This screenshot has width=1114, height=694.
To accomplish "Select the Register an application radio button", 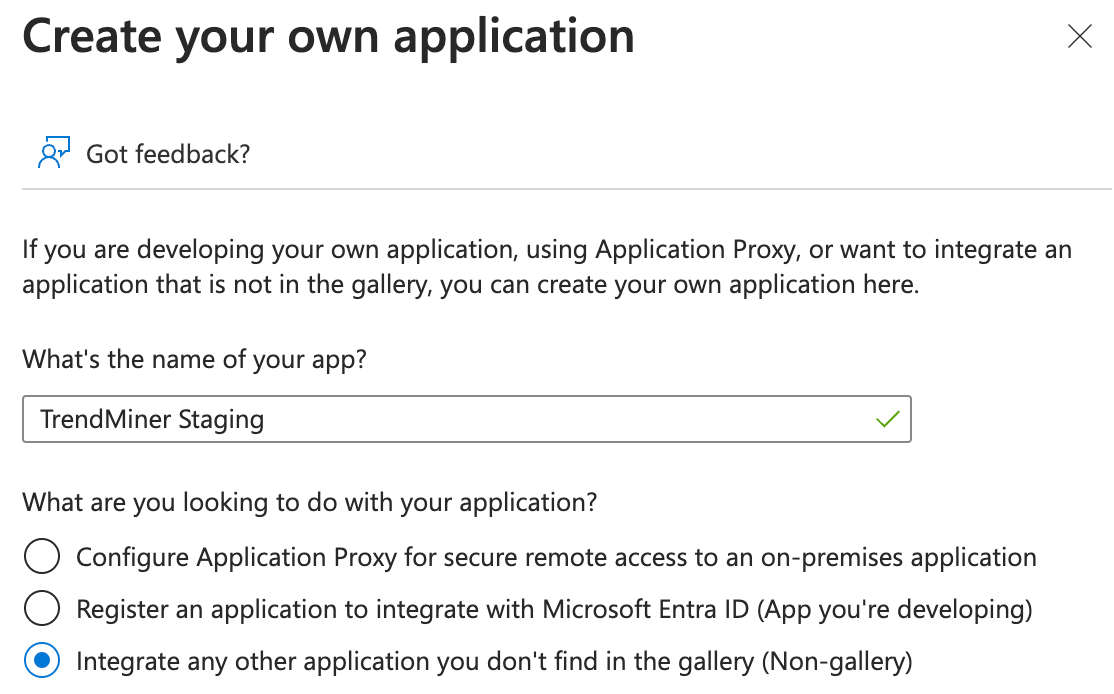I will click(42, 609).
